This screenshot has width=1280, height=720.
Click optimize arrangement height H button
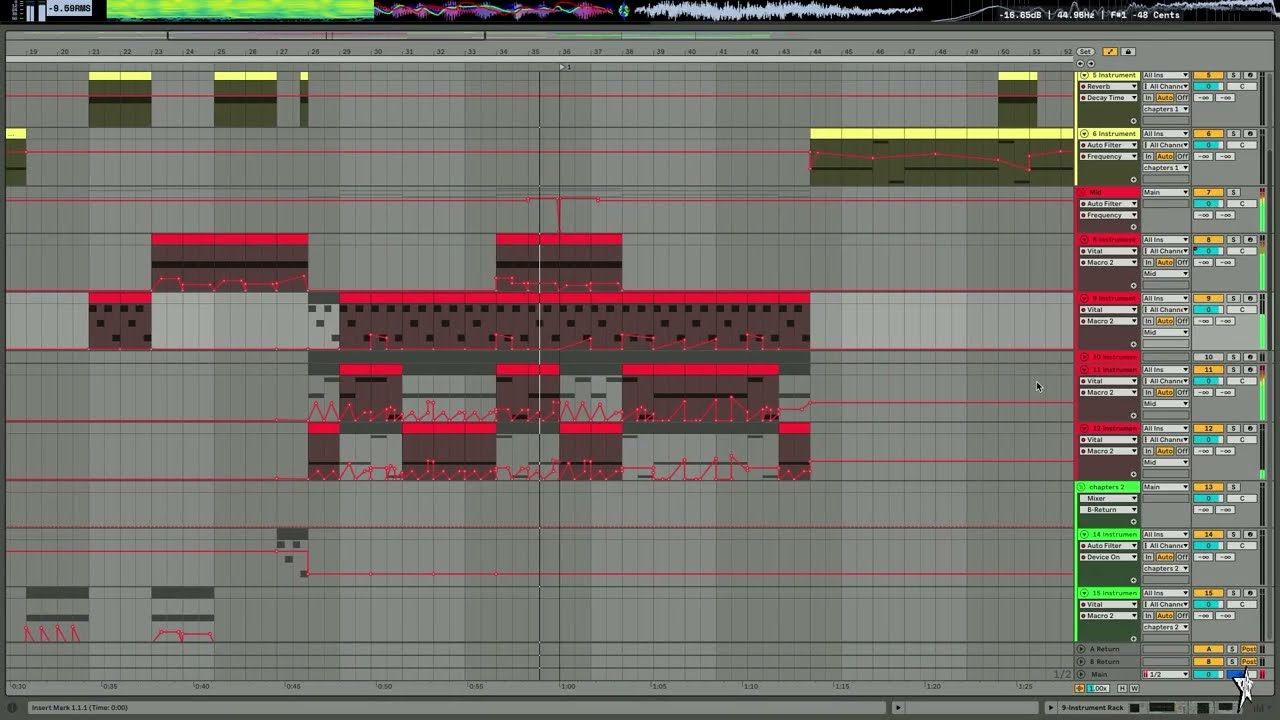(1122, 688)
